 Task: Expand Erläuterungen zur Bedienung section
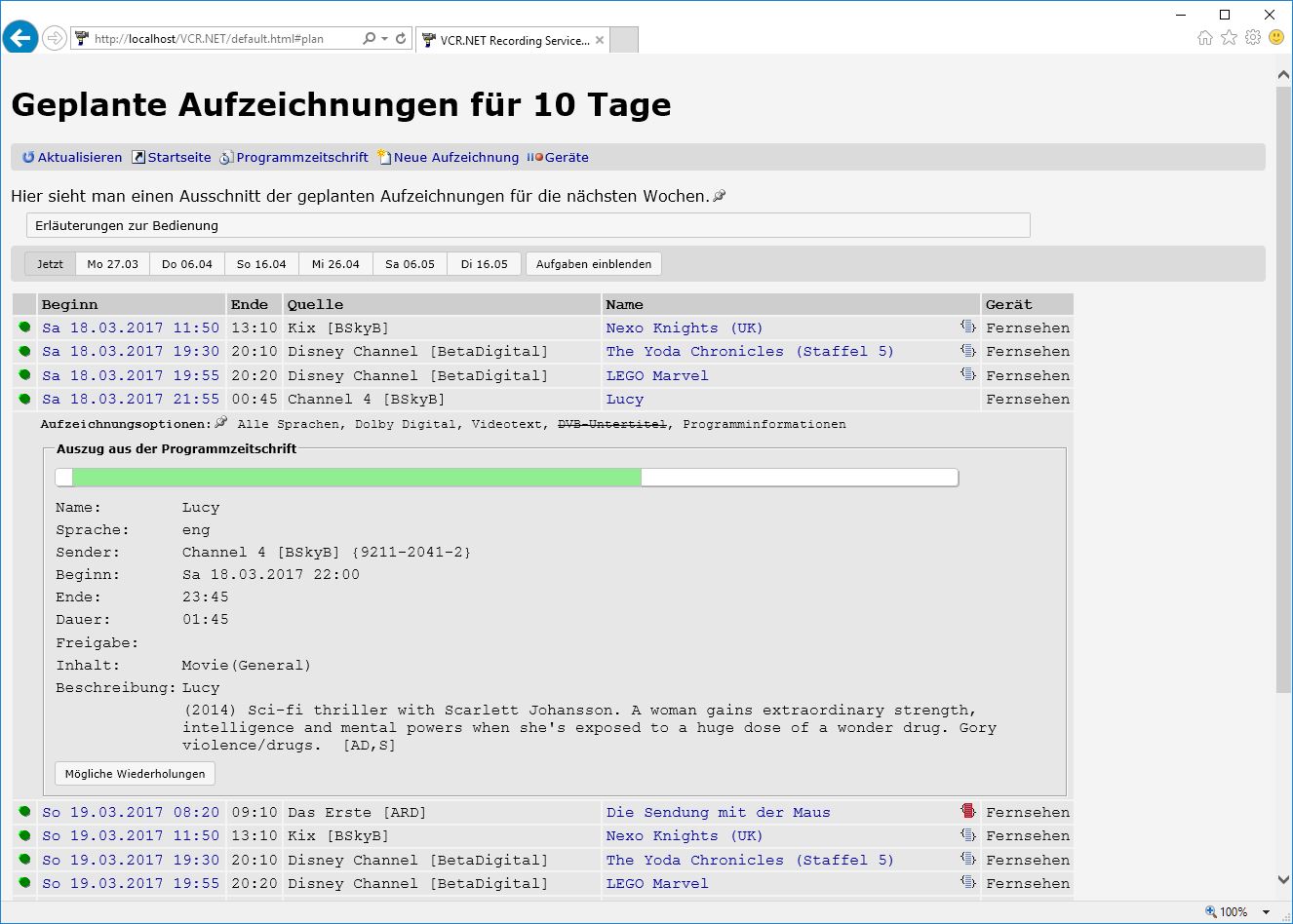pyautogui.click(x=528, y=225)
